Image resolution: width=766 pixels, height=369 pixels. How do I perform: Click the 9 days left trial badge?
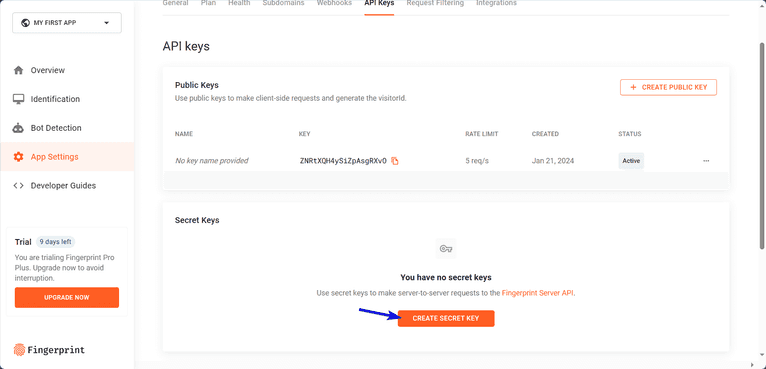click(56, 241)
